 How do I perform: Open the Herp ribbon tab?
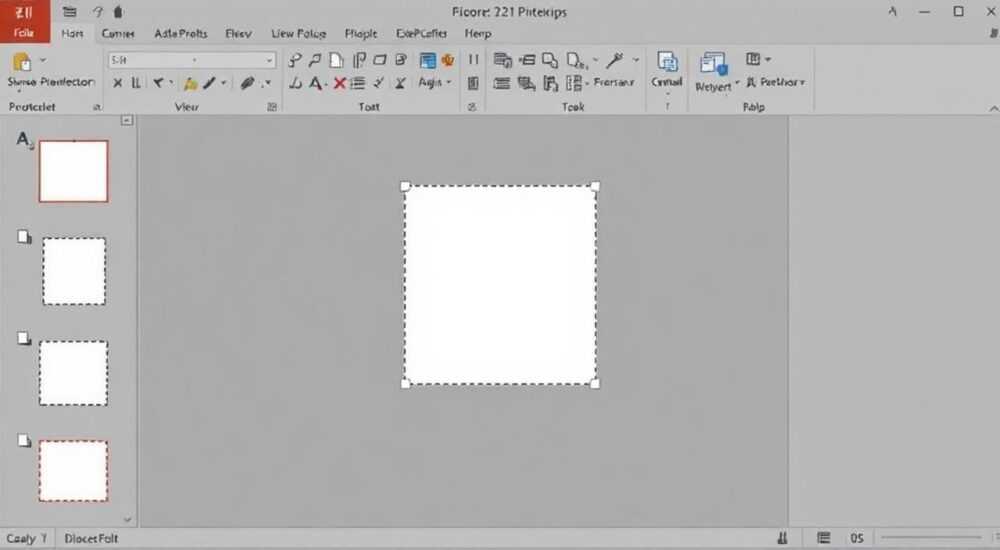pyautogui.click(x=478, y=33)
